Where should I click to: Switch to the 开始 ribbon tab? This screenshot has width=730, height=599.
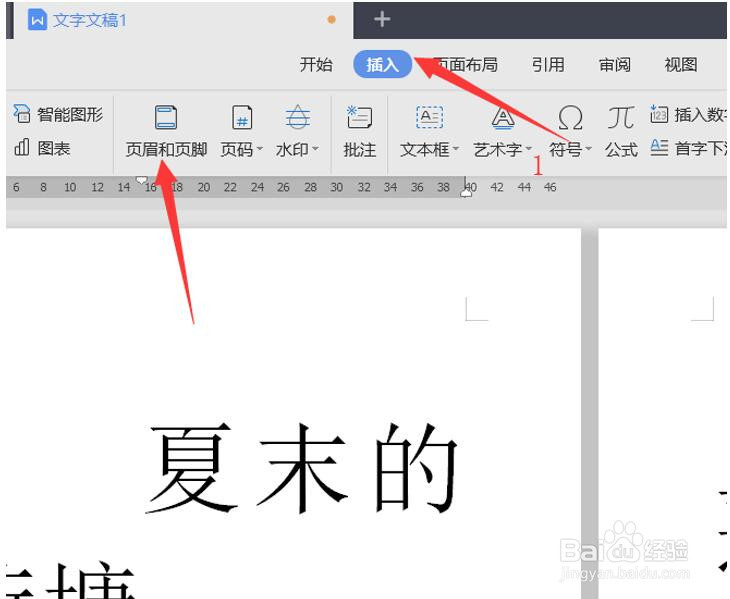click(x=316, y=64)
